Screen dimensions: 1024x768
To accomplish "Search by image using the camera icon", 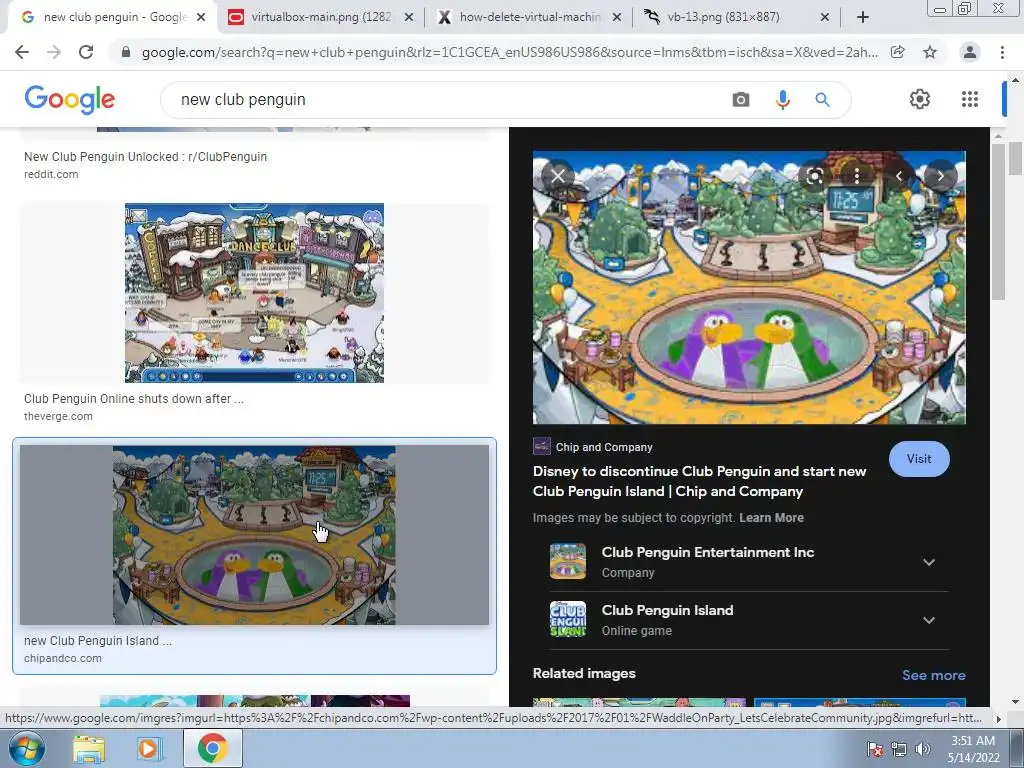I will pyautogui.click(x=741, y=100).
